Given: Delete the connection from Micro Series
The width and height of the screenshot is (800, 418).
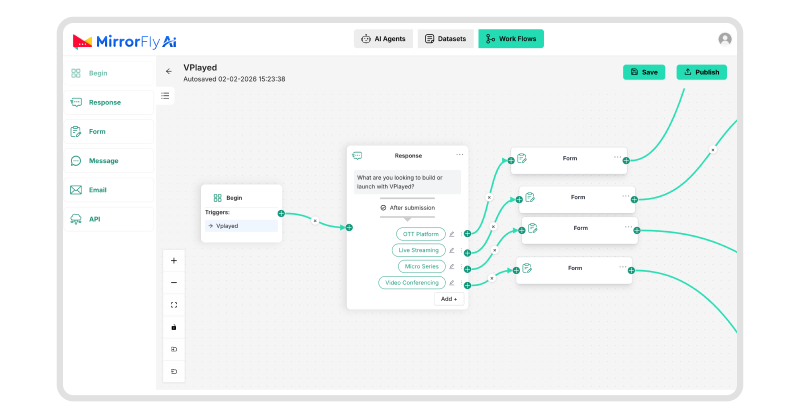Looking at the screenshot, I should [x=494, y=250].
